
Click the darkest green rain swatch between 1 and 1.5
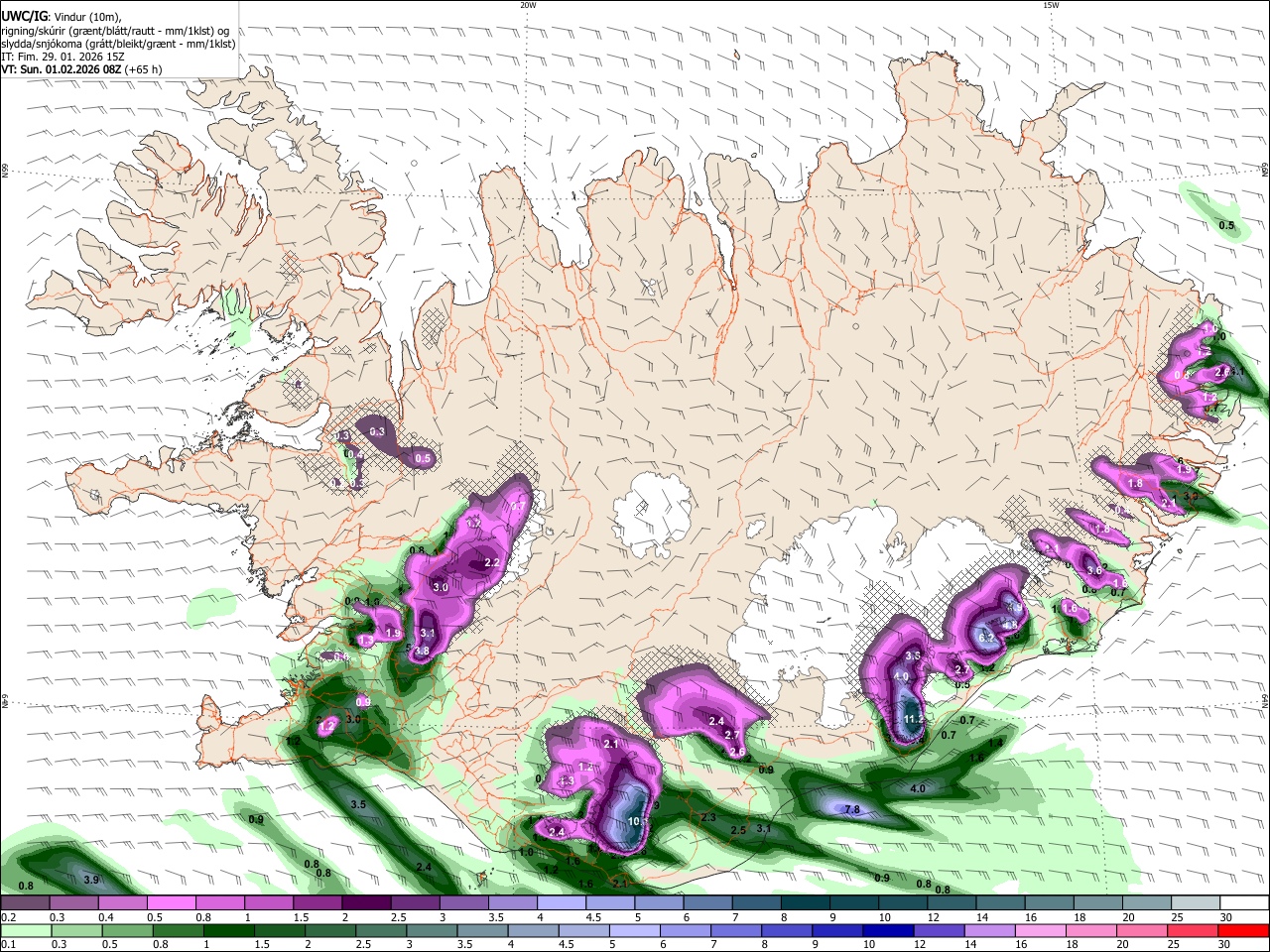[x=228, y=931]
